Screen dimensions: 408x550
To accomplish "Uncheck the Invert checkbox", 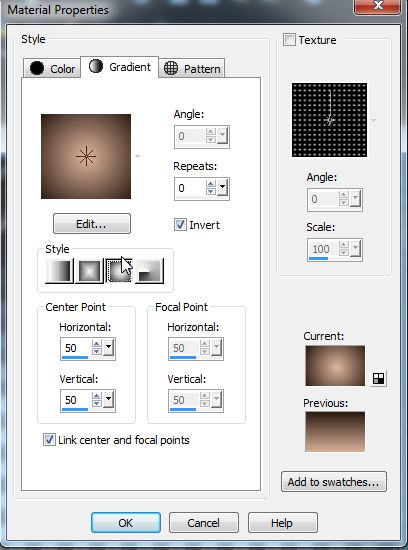I will pos(180,225).
